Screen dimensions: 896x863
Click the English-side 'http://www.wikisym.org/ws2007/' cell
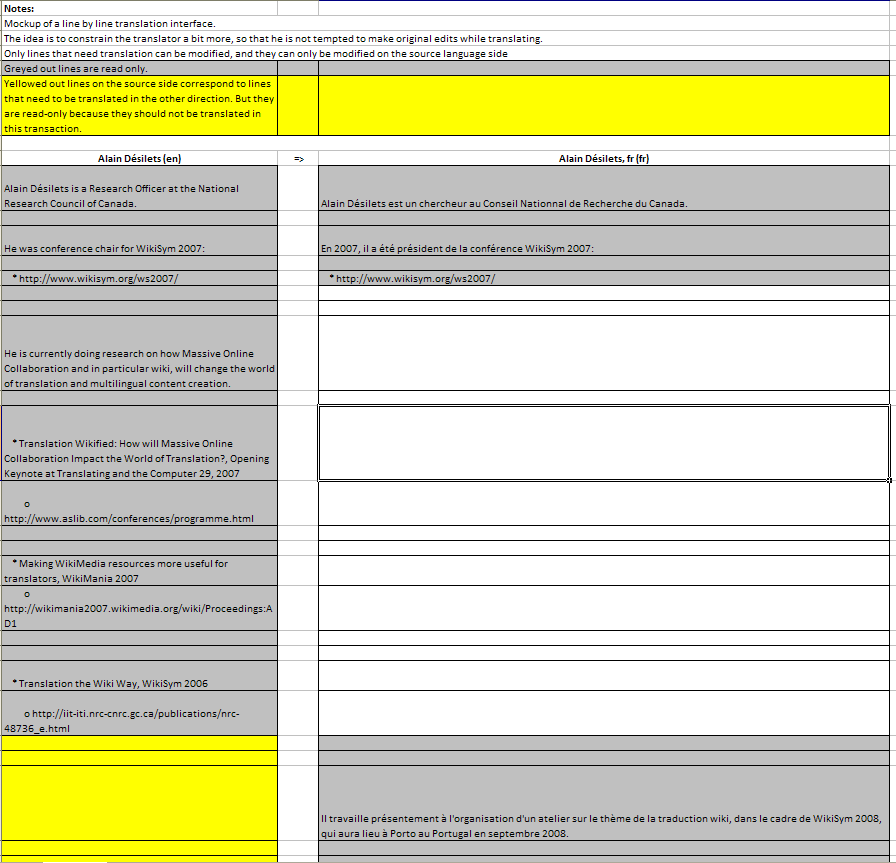(x=139, y=278)
